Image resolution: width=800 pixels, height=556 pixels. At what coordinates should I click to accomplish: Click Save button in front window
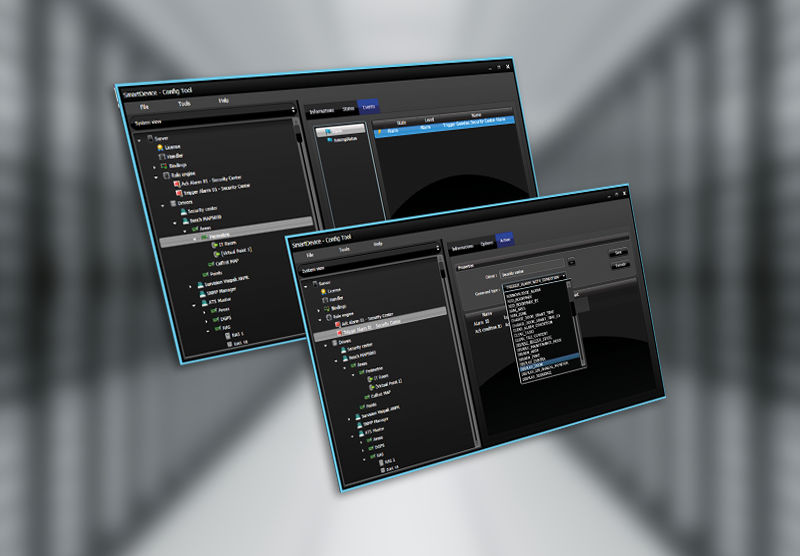pos(618,253)
